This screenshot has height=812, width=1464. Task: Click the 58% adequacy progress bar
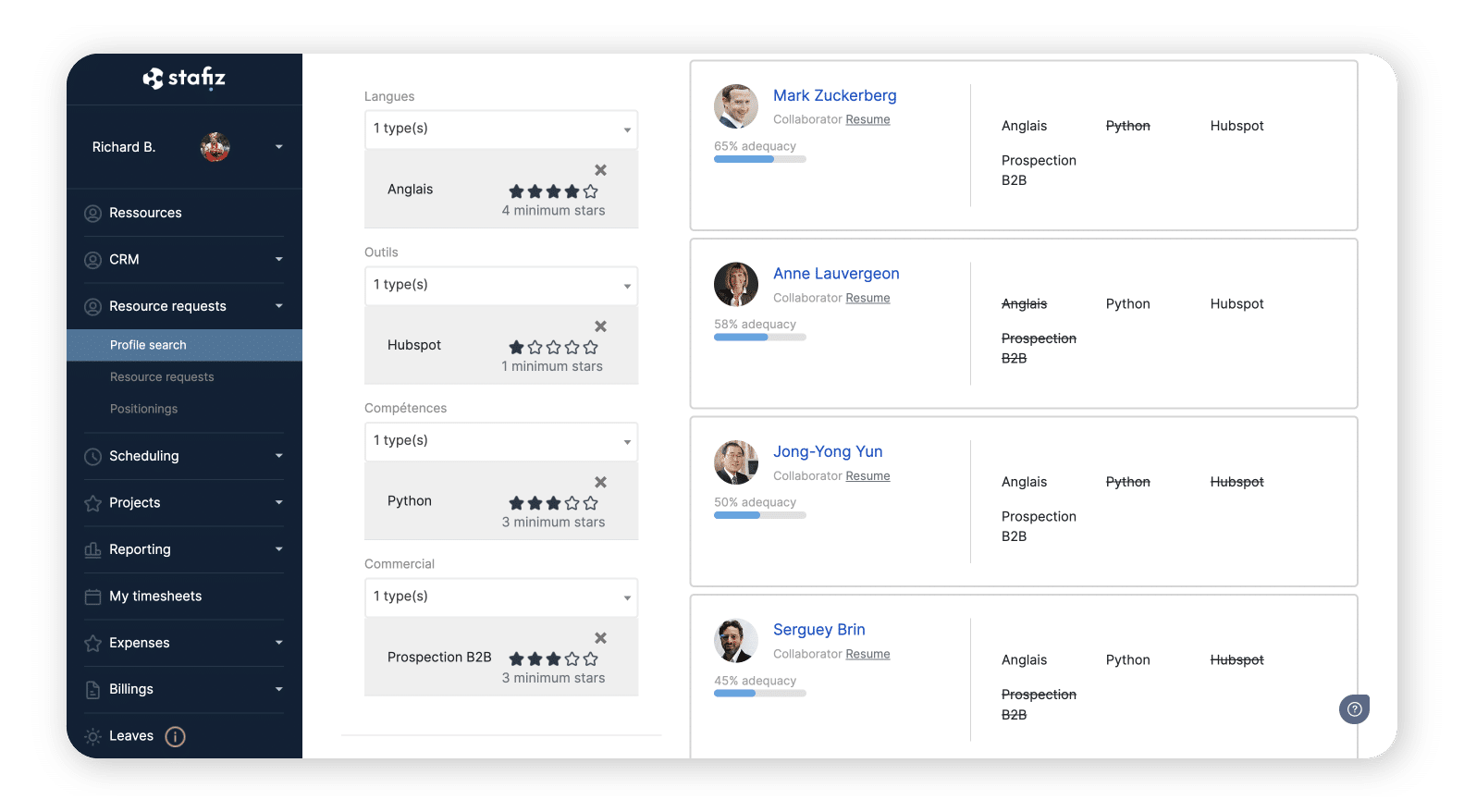pos(760,338)
